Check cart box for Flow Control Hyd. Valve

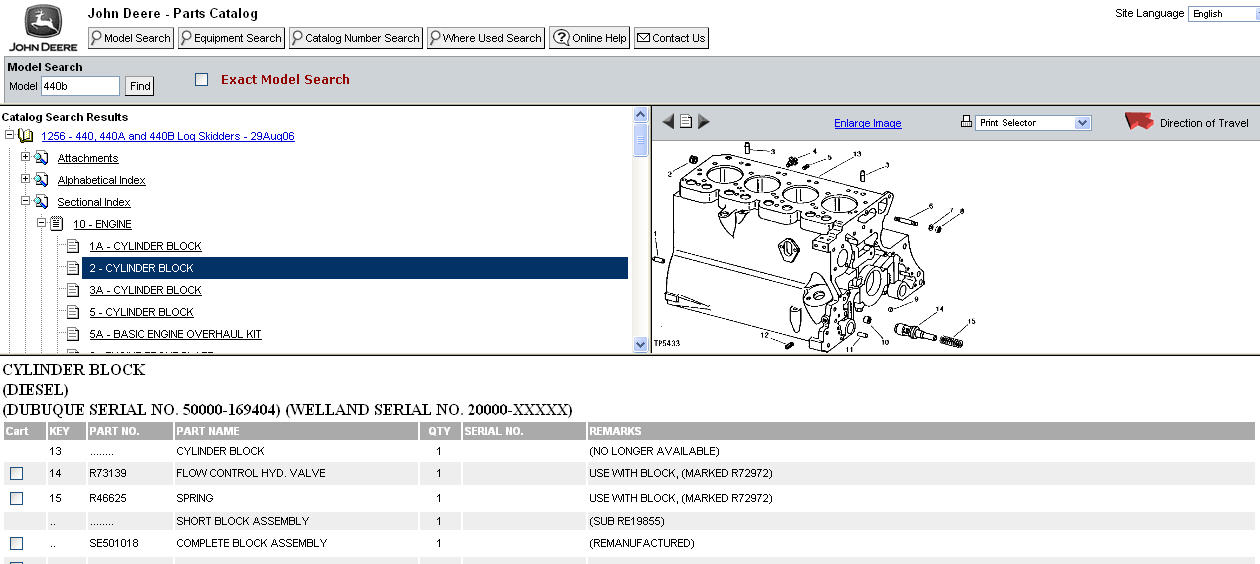pyautogui.click(x=16, y=474)
